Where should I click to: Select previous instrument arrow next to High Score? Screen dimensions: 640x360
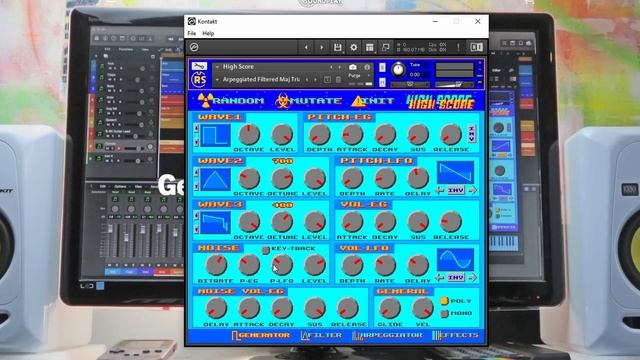click(x=331, y=67)
